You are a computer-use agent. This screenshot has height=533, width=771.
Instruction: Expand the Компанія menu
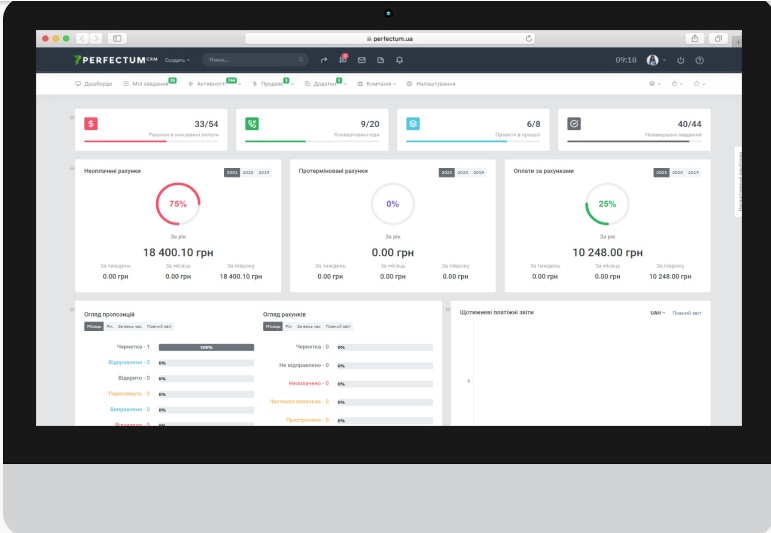(376, 84)
